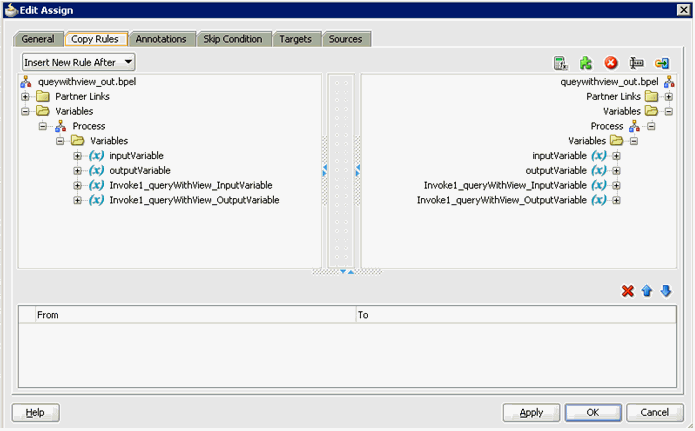Click right outputVariable (x) icon
The image size is (695, 431).
click(x=599, y=170)
